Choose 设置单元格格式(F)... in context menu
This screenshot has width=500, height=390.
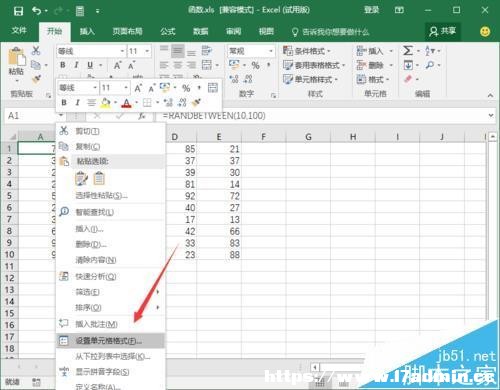point(110,341)
